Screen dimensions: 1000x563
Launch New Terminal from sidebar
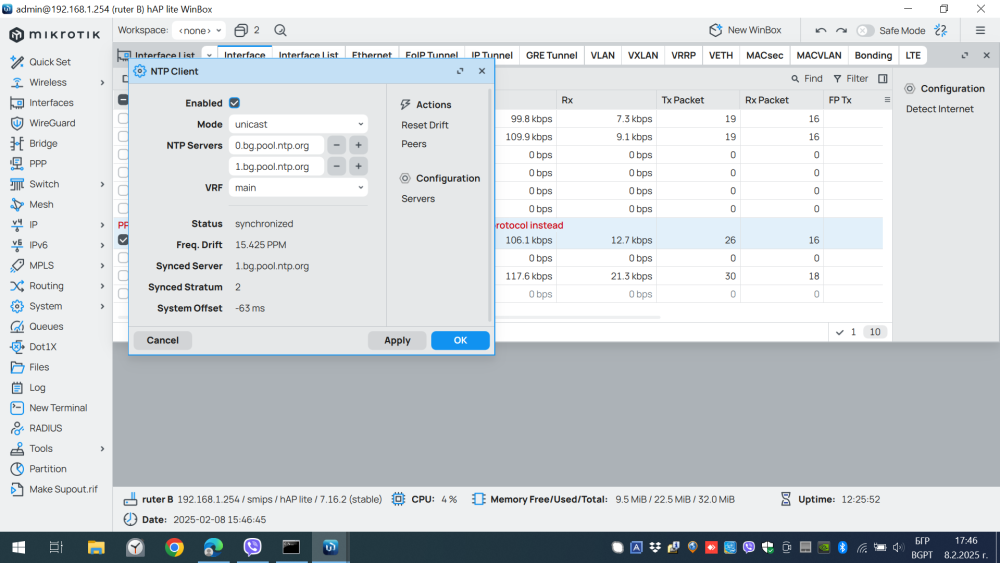pyautogui.click(x=58, y=408)
